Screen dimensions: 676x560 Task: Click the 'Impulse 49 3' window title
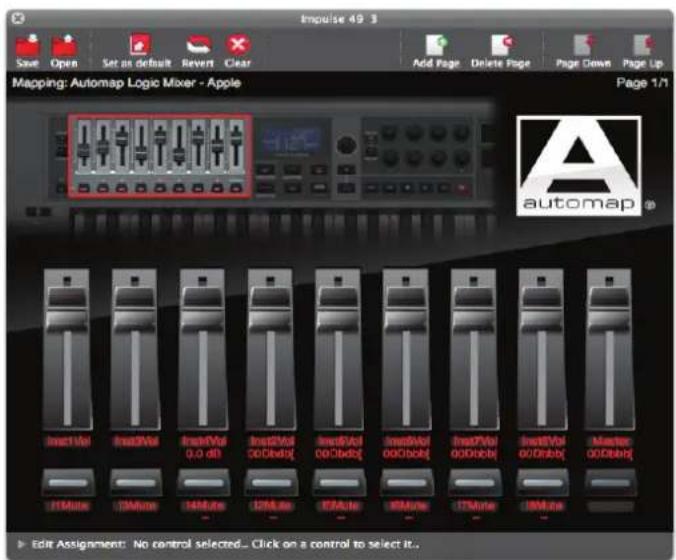click(x=339, y=19)
